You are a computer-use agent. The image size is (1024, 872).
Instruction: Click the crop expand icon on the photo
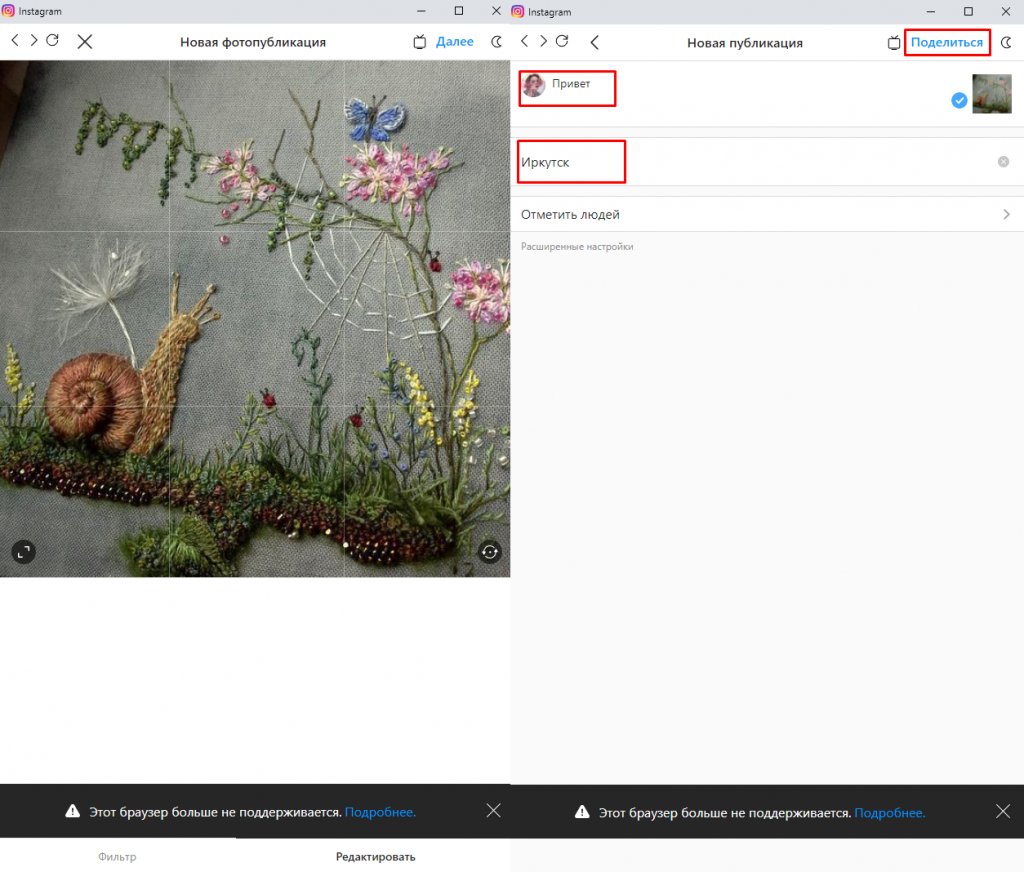[23, 551]
